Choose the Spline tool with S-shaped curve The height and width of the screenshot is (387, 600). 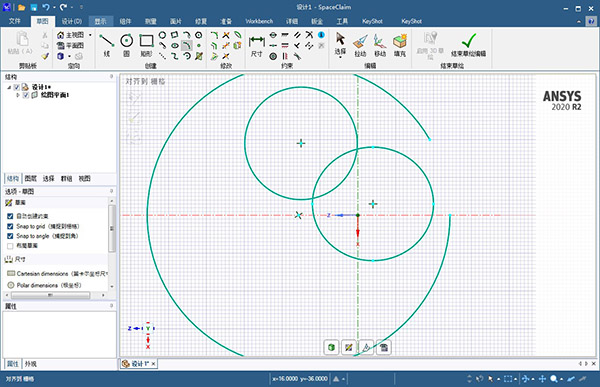[174, 56]
